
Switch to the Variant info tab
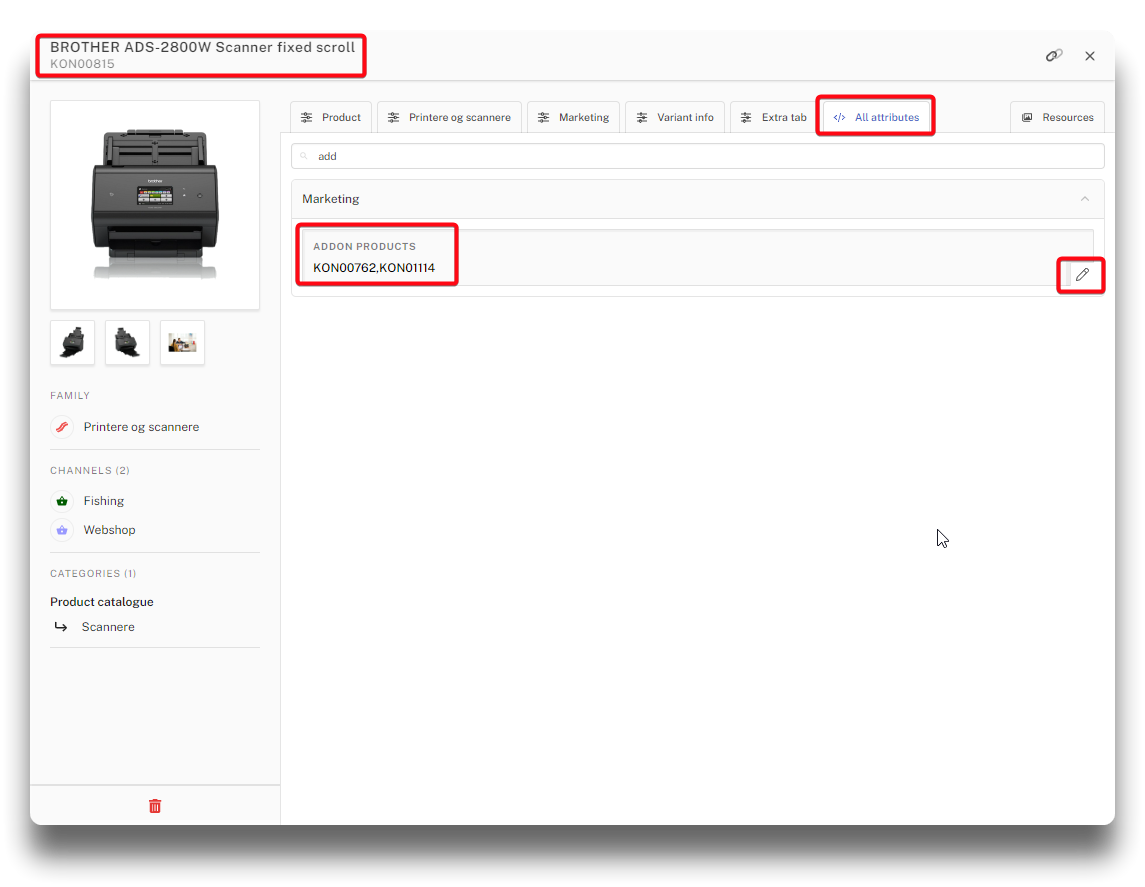click(x=675, y=117)
